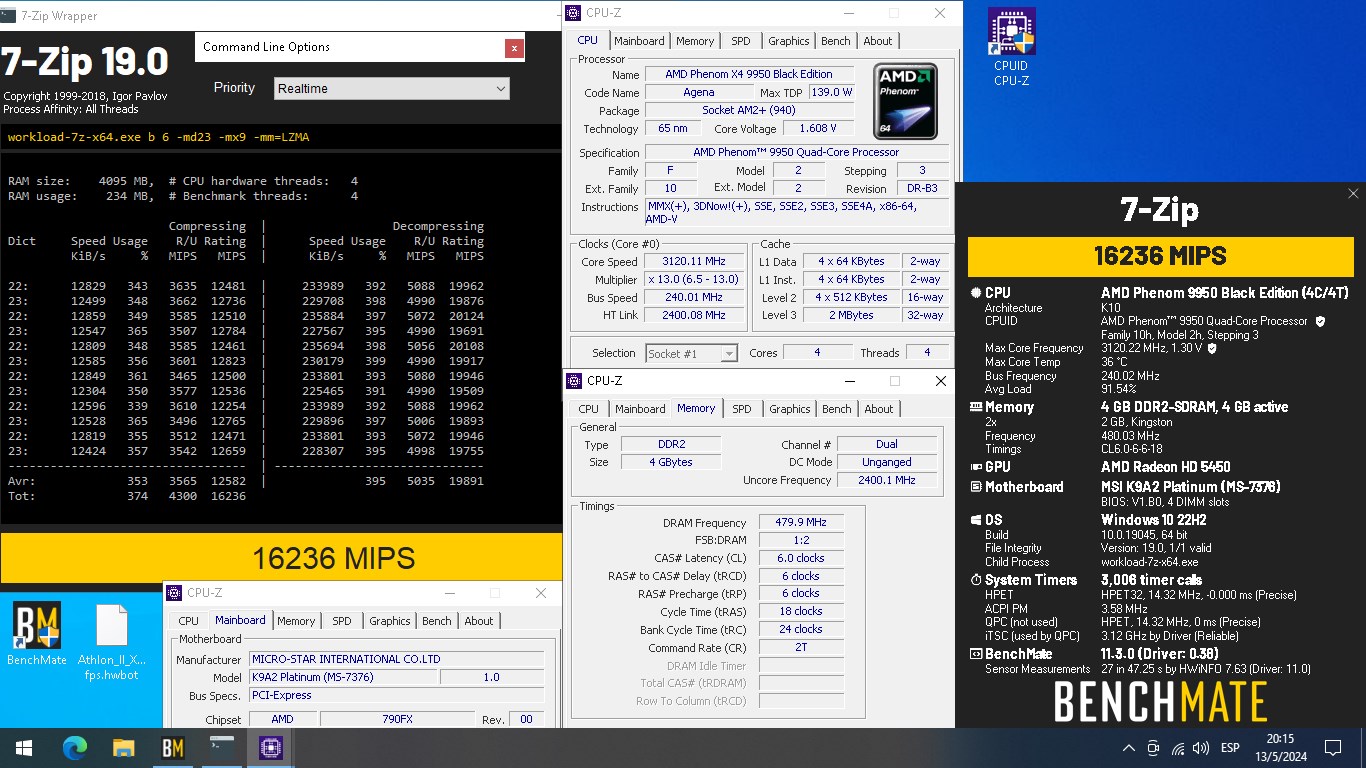1366x768 pixels.
Task: Open the notification center icon
Action: [x=1332, y=748]
